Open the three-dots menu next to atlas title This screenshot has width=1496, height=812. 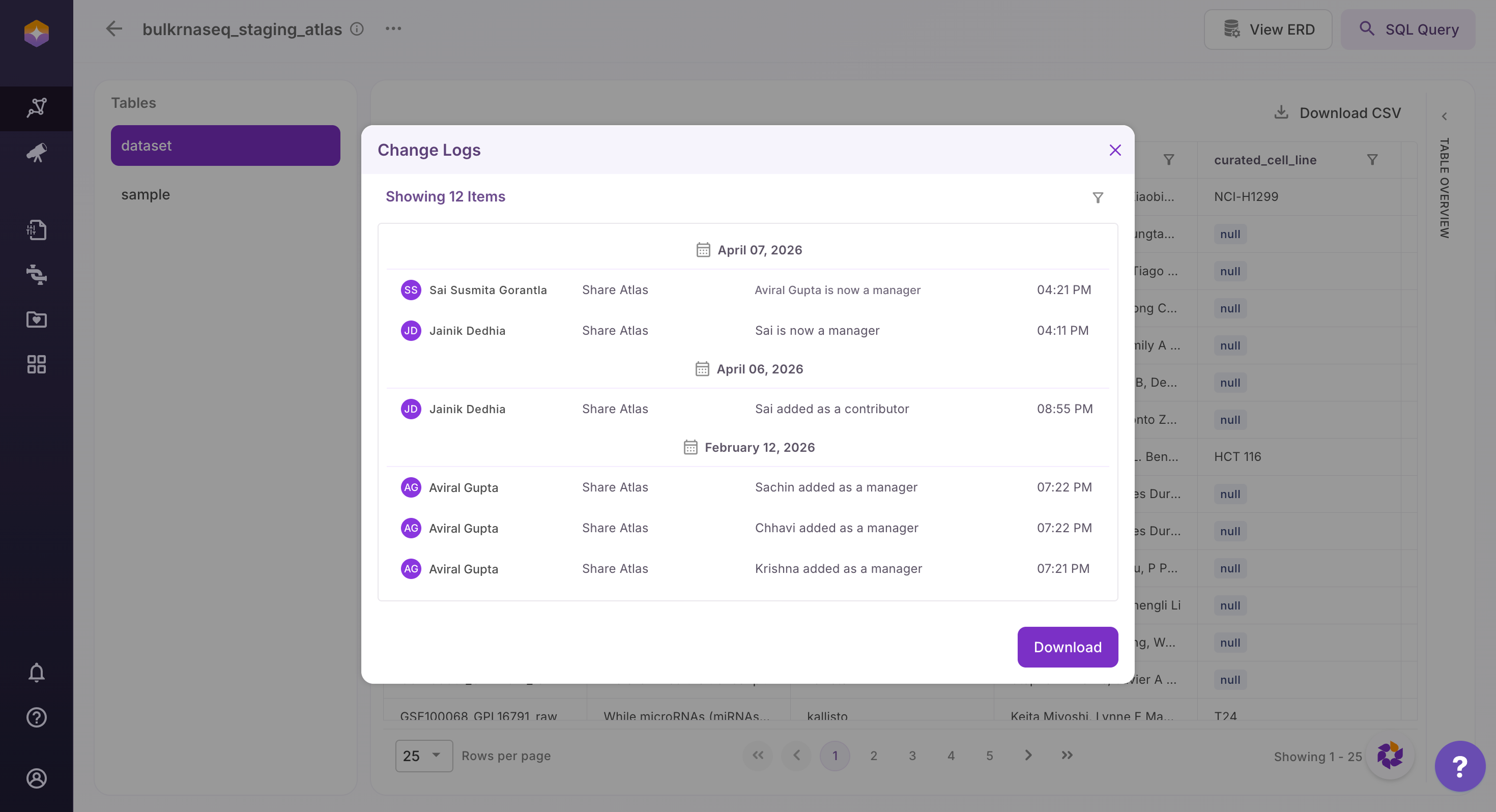(393, 29)
